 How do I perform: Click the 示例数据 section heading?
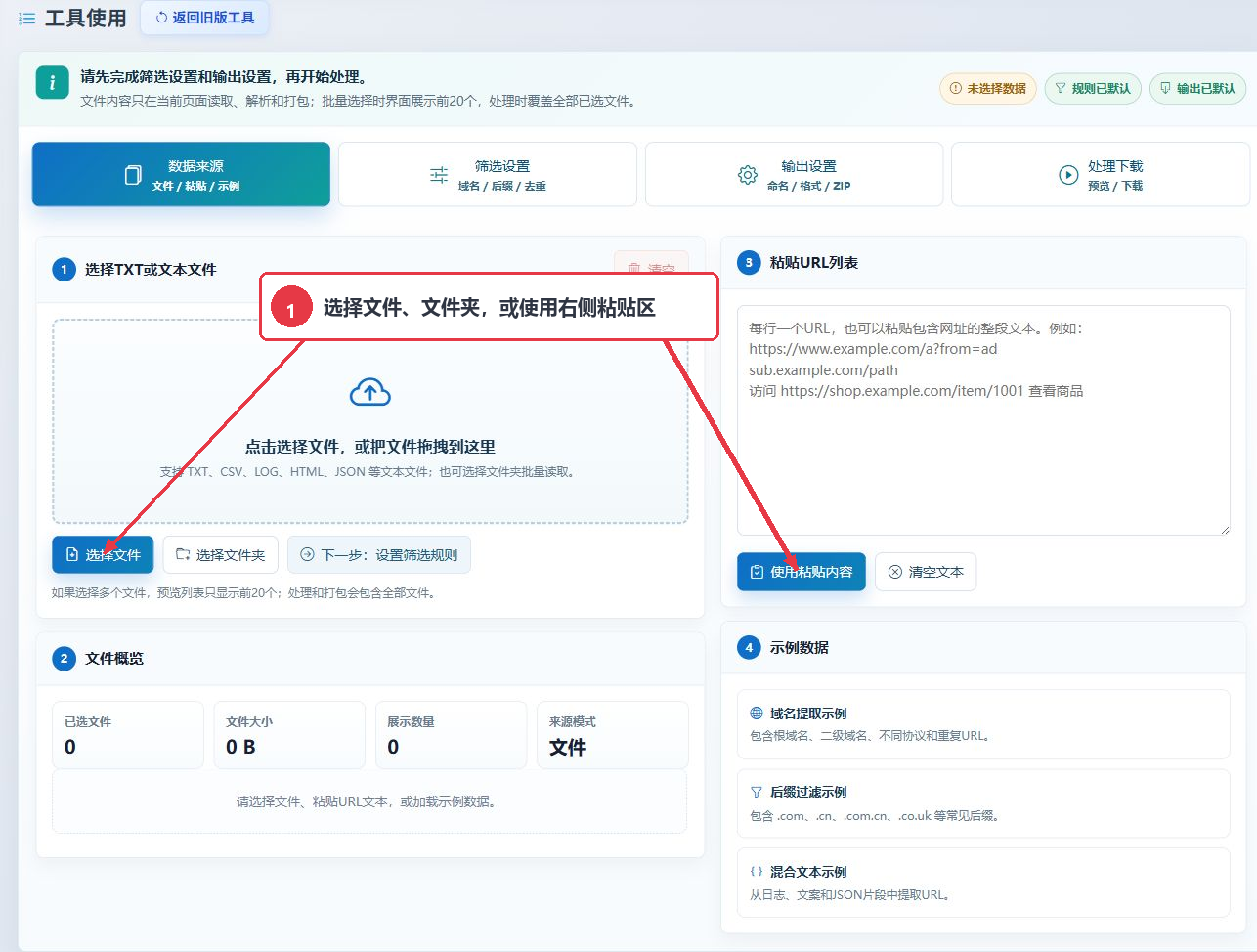(x=800, y=647)
